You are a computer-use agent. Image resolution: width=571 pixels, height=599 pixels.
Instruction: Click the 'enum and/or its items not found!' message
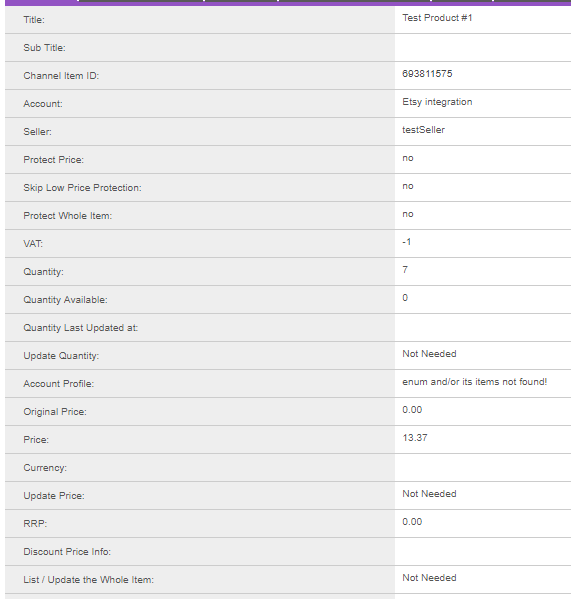tap(474, 382)
